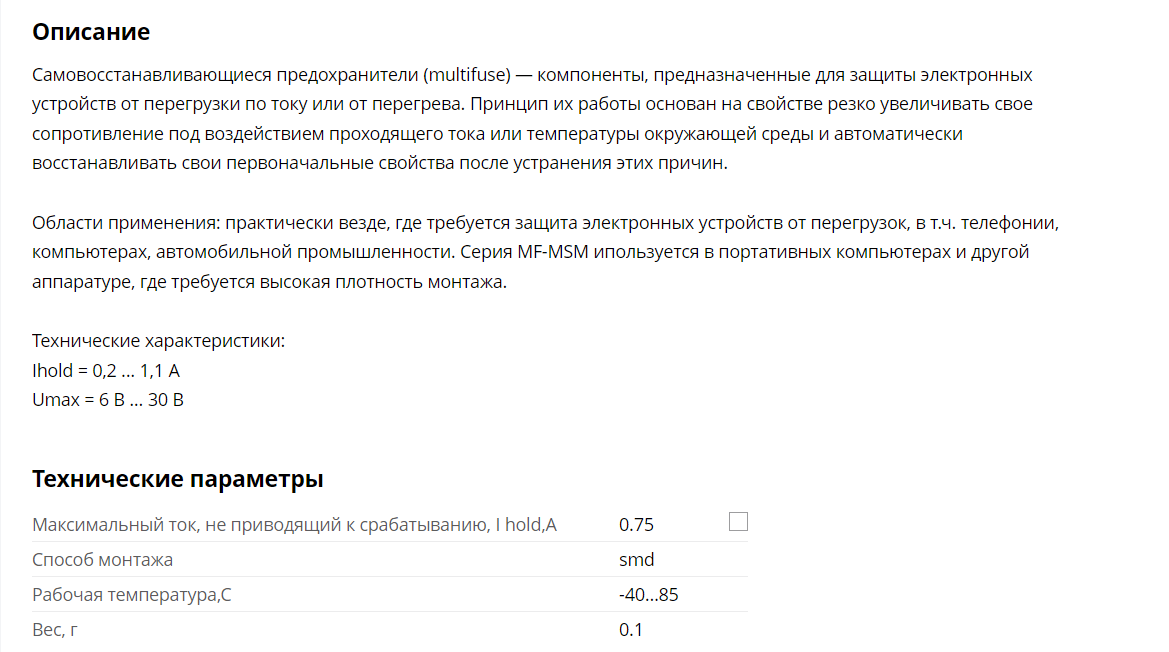Click the "Ihold = 0,2 ... 1,1 А" line
1169x652 pixels.
[106, 370]
